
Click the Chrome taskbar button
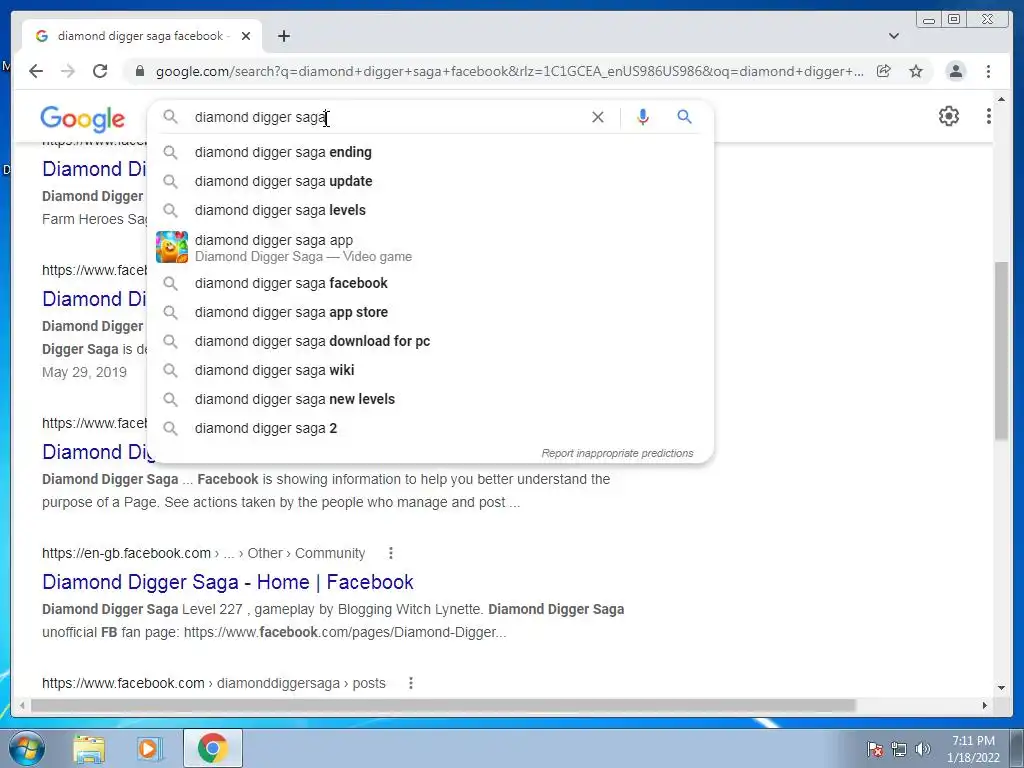tap(213, 748)
